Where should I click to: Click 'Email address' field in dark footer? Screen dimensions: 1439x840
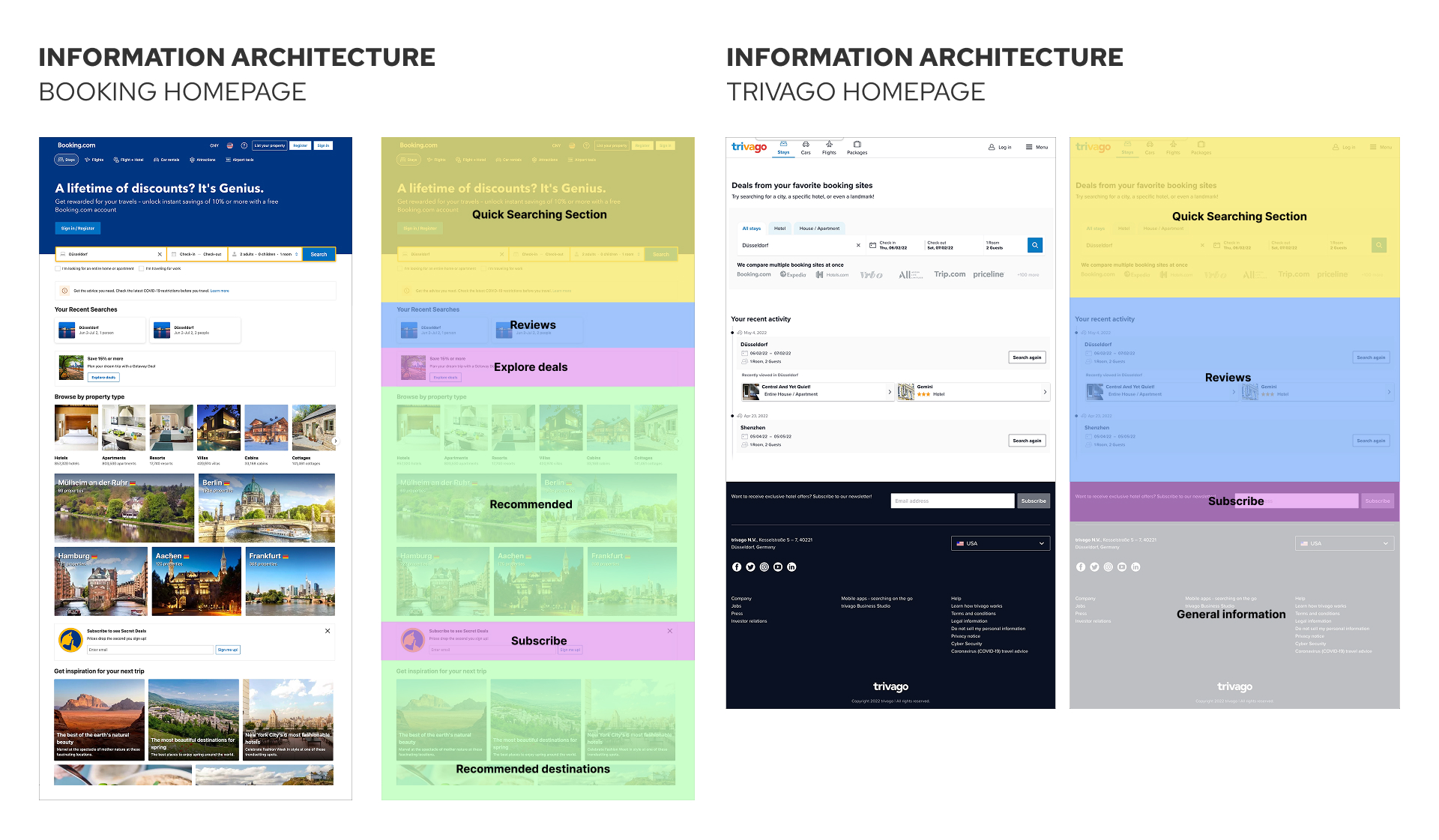952,501
